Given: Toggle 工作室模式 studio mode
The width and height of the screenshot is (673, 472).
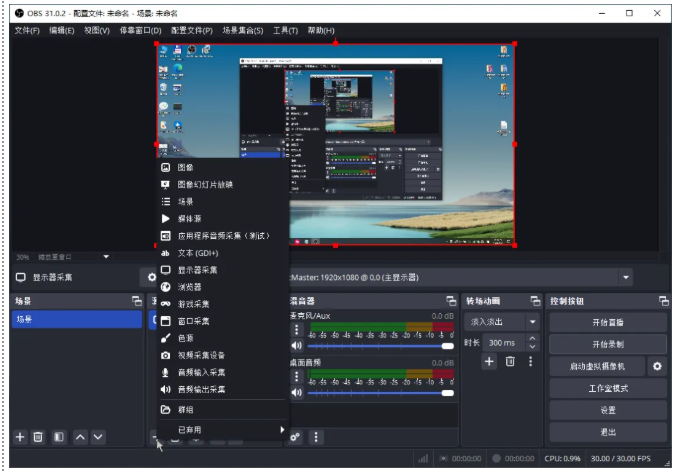Looking at the screenshot, I should [x=608, y=388].
